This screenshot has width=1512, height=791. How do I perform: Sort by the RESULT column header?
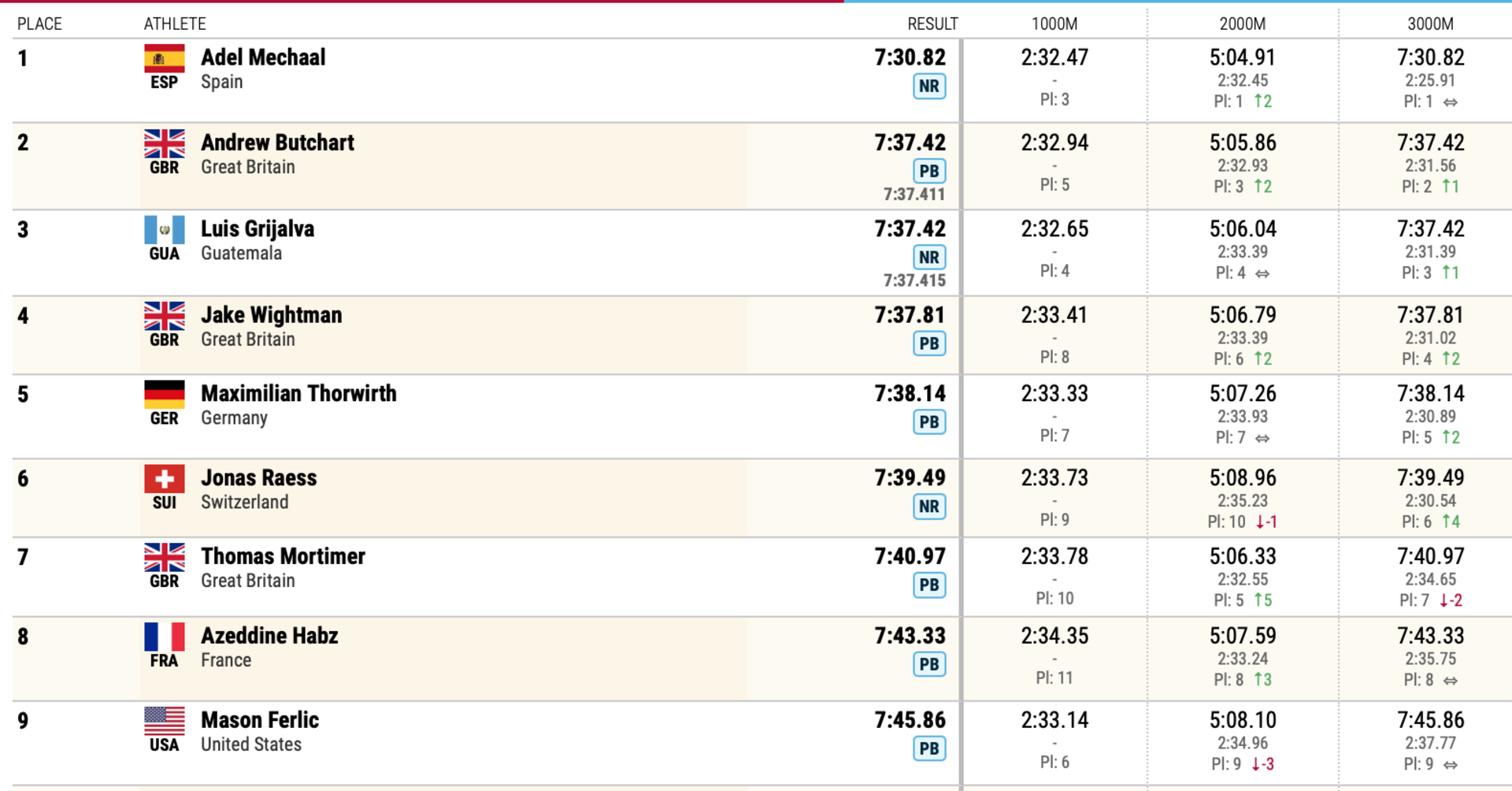pyautogui.click(x=932, y=24)
